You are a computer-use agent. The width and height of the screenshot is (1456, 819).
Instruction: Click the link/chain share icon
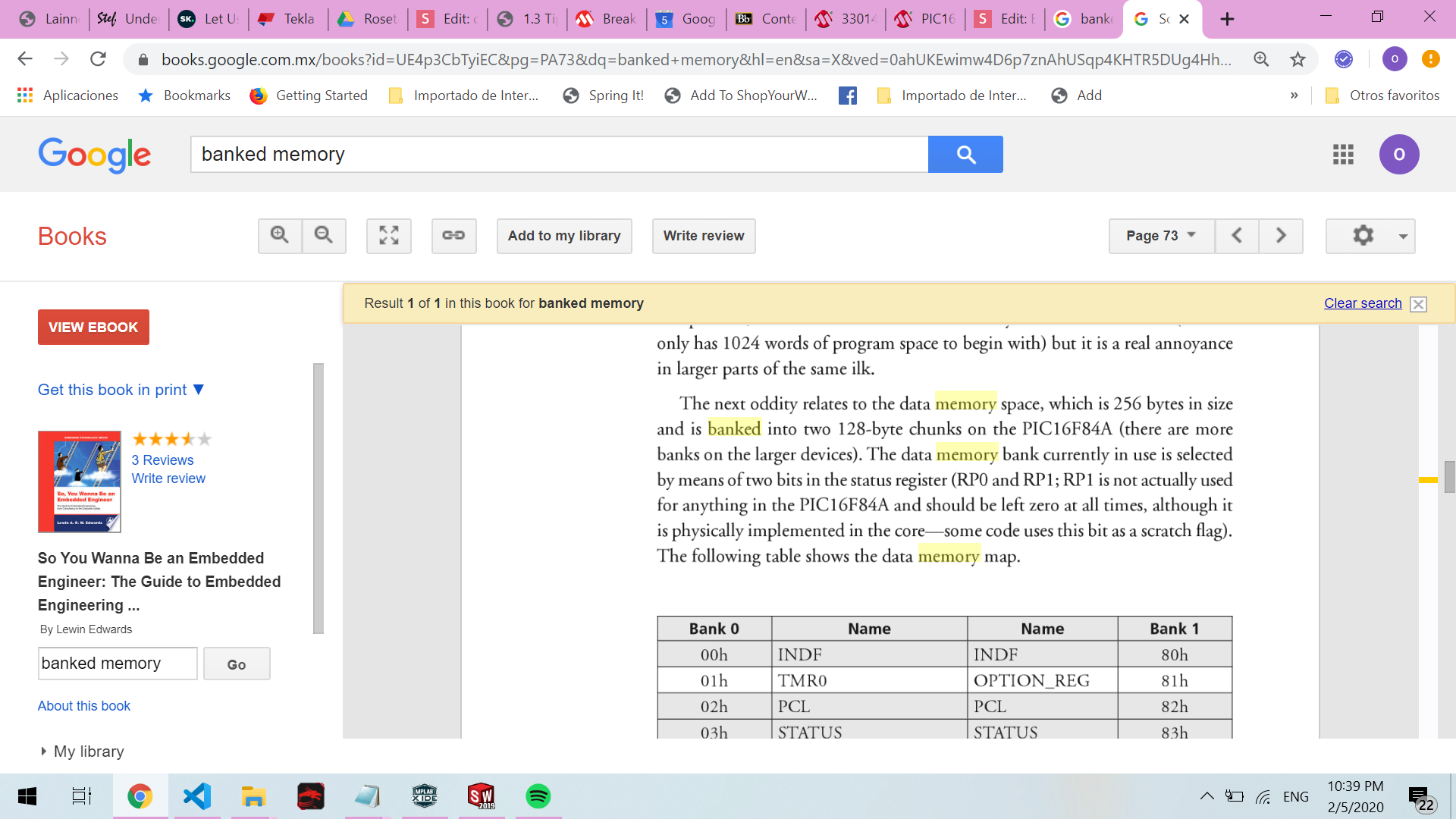tap(453, 236)
